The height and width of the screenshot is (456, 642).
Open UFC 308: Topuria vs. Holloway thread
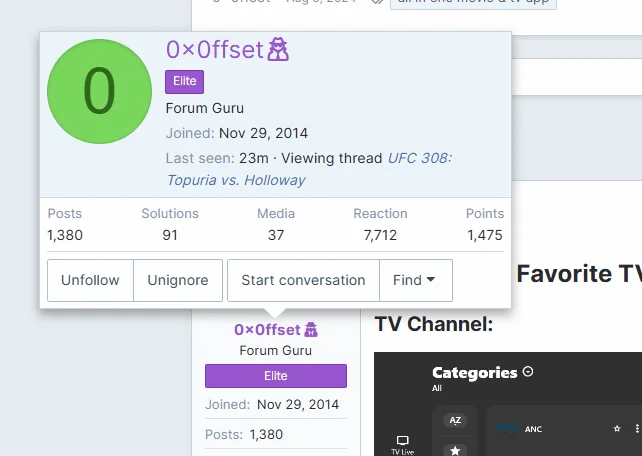309,169
